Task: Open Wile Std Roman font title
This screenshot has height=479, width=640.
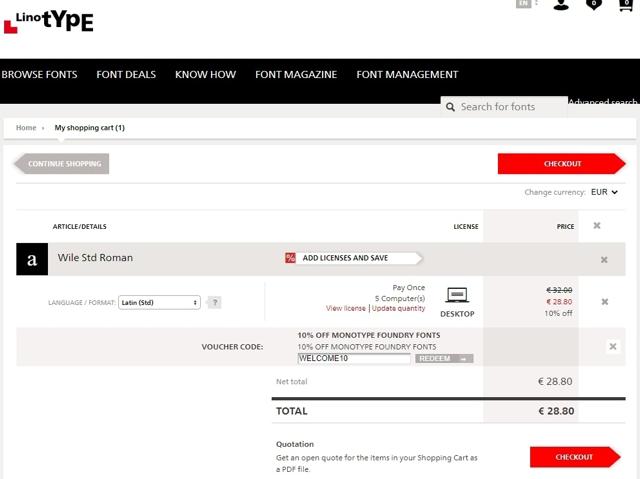Action: pos(95,258)
